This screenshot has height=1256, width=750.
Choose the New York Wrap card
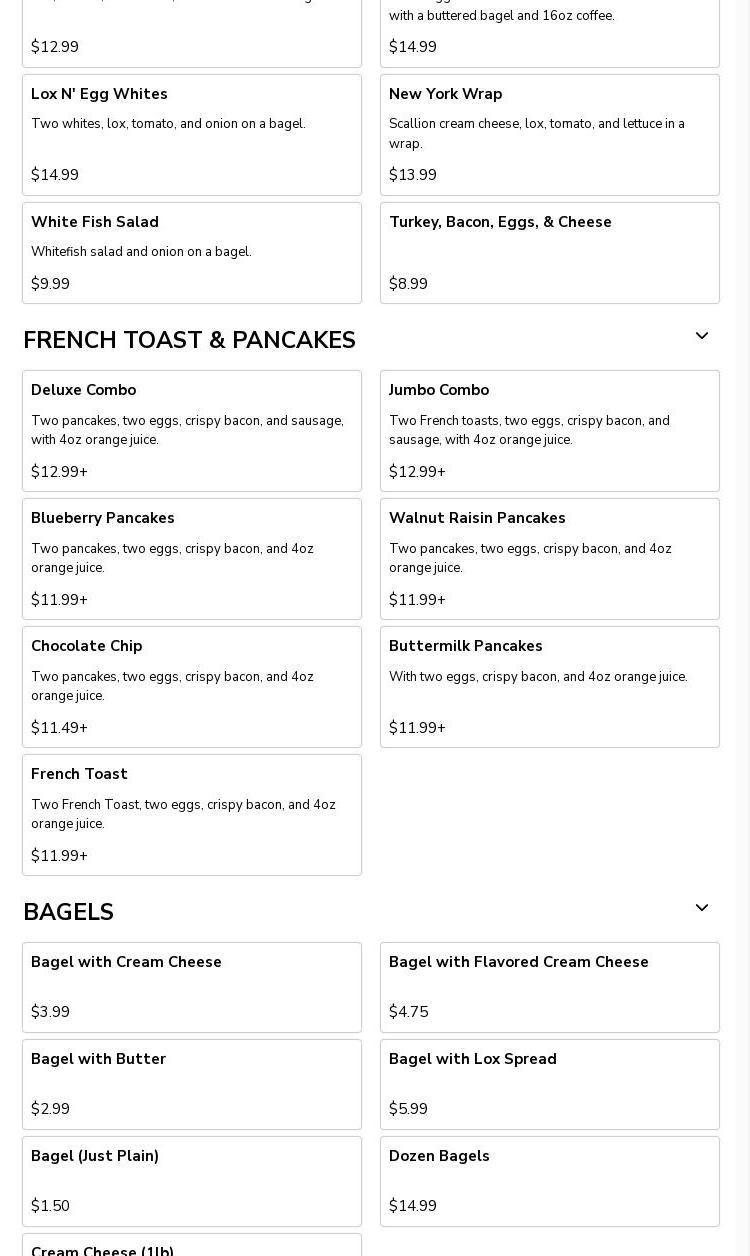click(550, 135)
